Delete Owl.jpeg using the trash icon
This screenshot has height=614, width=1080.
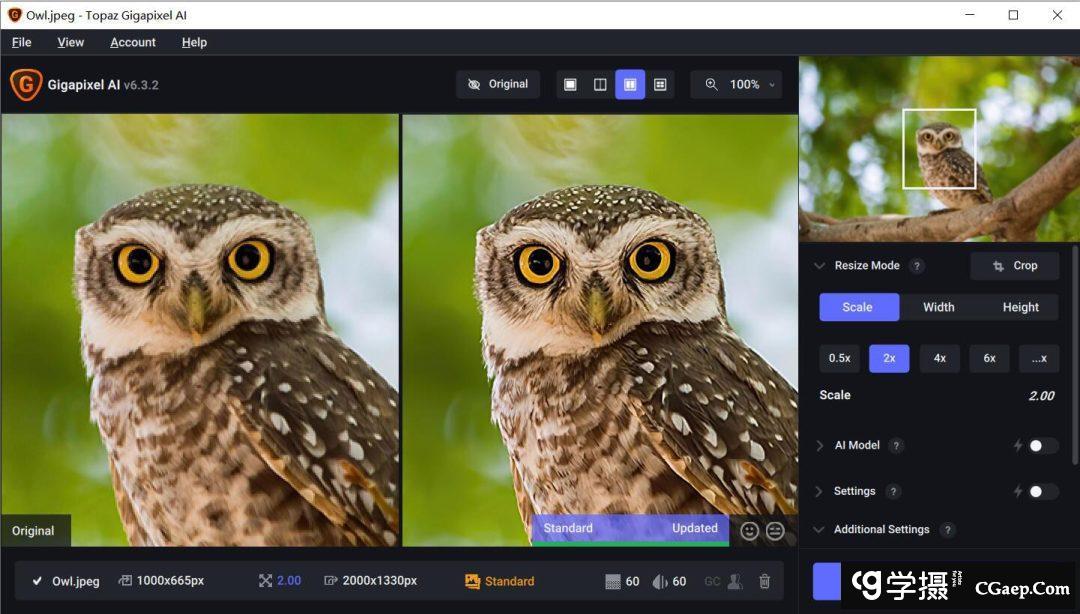pyautogui.click(x=765, y=581)
